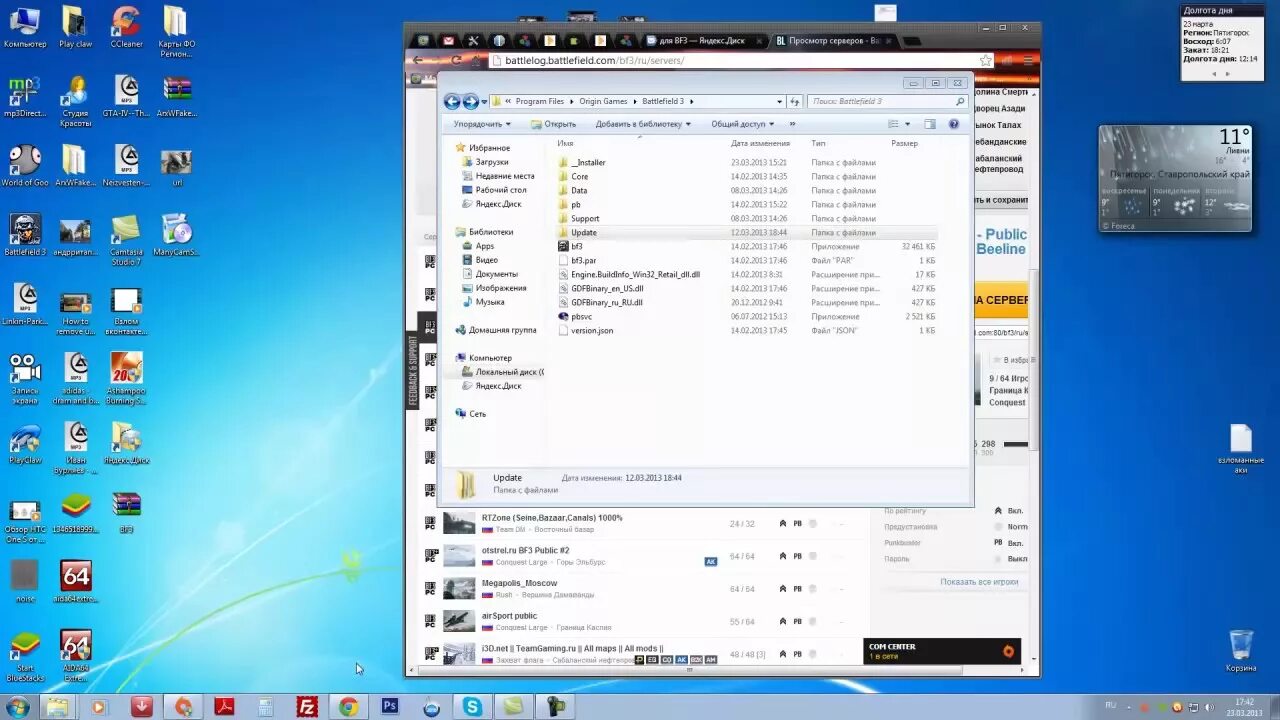Click the Открыть toolbar button
This screenshot has width=1280, height=720.
tap(553, 124)
